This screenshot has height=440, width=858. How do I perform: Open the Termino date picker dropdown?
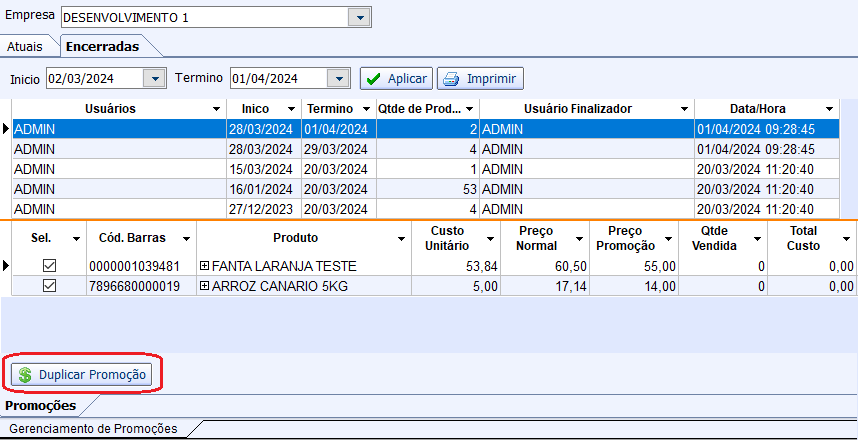[338, 78]
